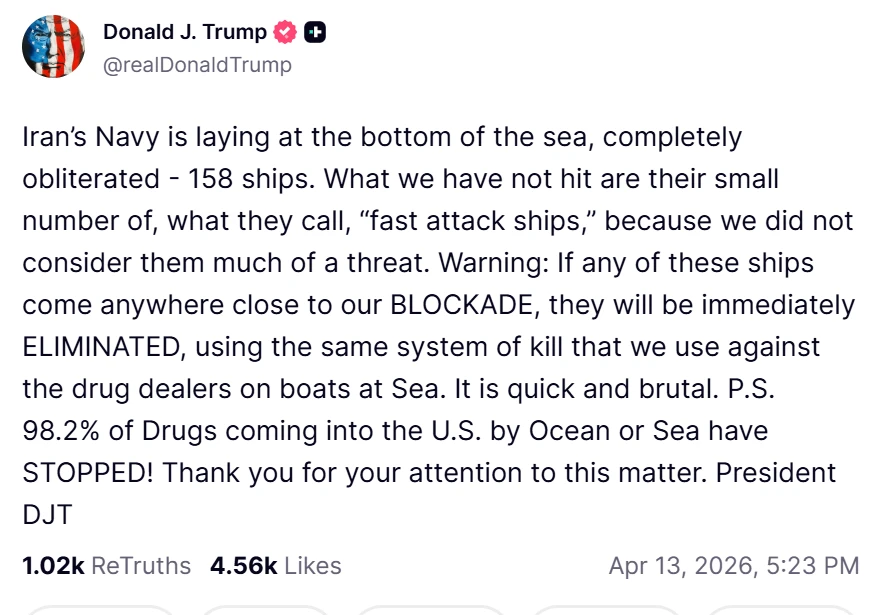The height and width of the screenshot is (615, 883).
Task: Click the red verified checkmark badge
Action: pyautogui.click(x=286, y=32)
